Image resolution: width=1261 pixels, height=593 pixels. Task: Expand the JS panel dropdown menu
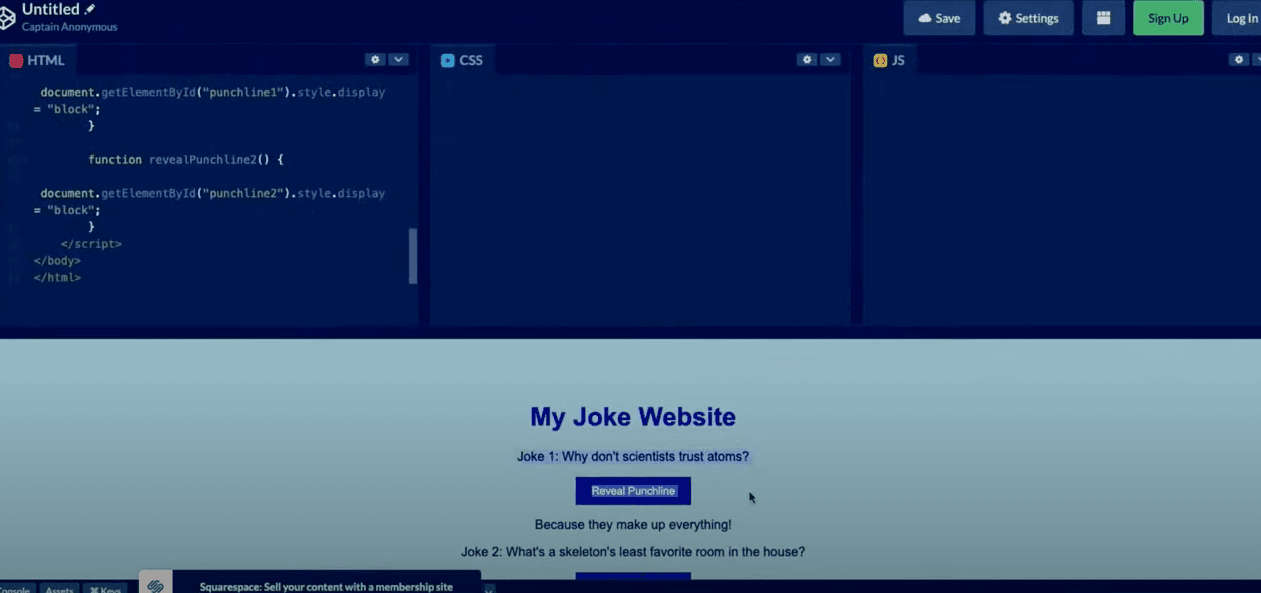tap(1257, 59)
